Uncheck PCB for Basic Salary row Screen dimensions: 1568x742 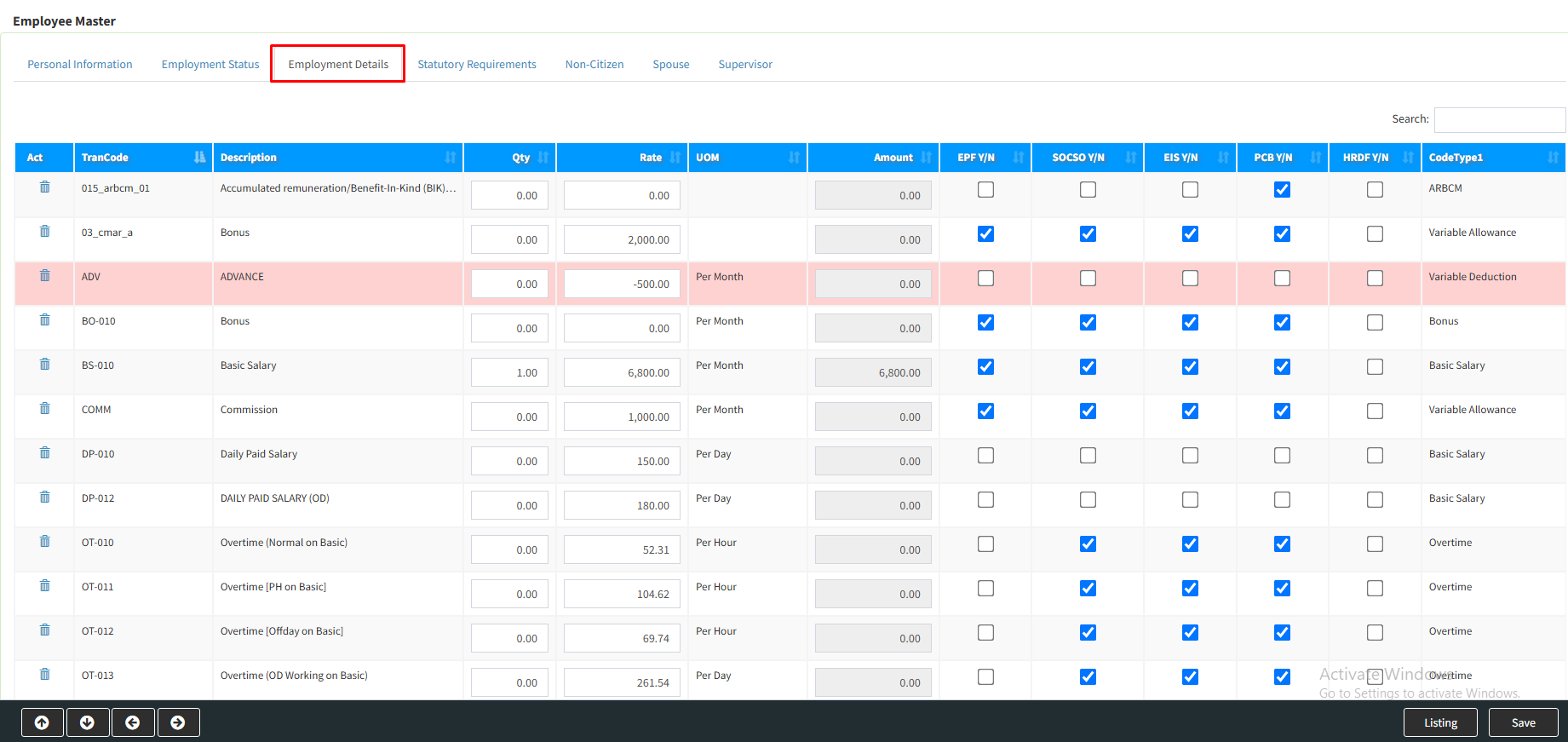[1282, 367]
